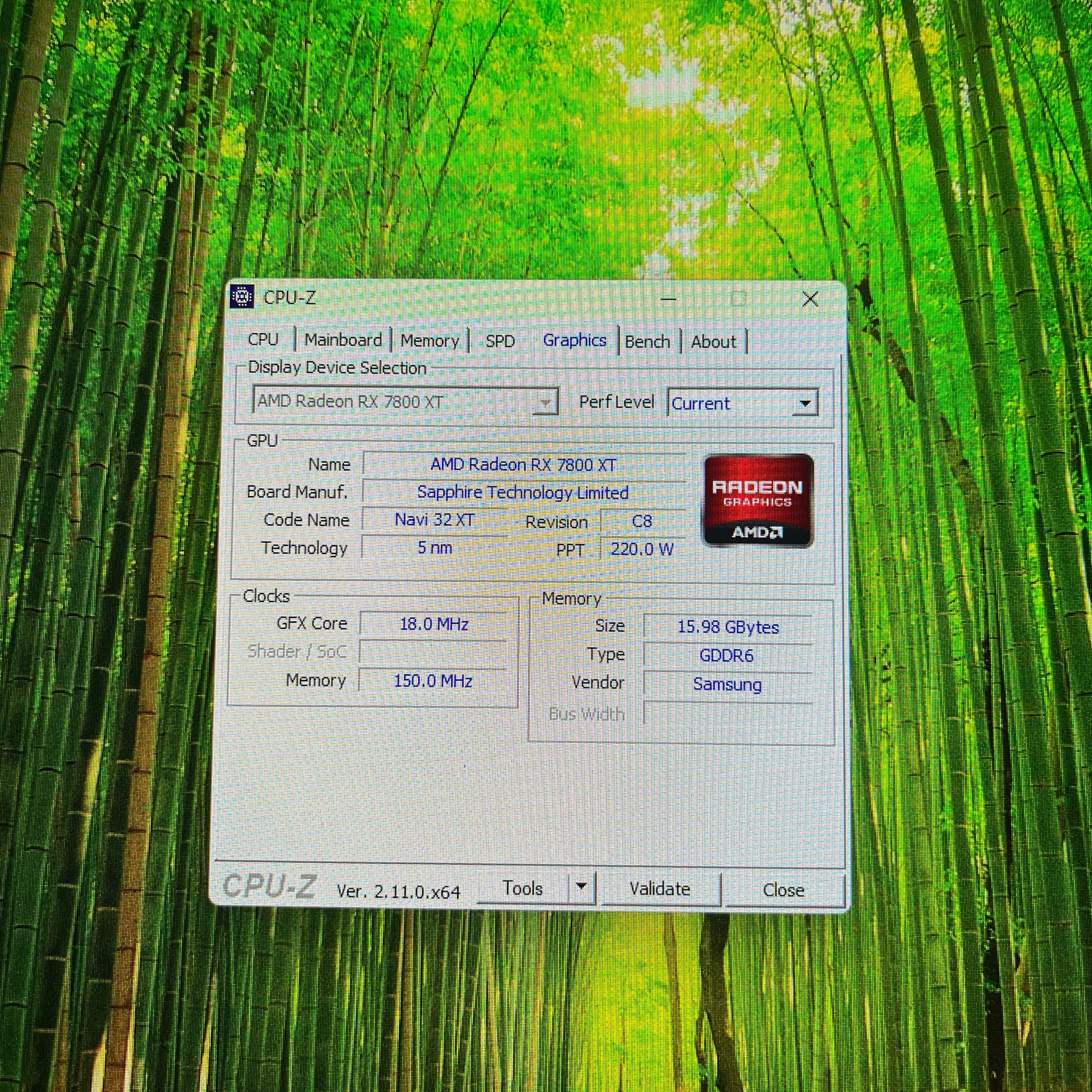
Task: Click the GFX Core 18.0 MHz value
Action: pyautogui.click(x=434, y=624)
